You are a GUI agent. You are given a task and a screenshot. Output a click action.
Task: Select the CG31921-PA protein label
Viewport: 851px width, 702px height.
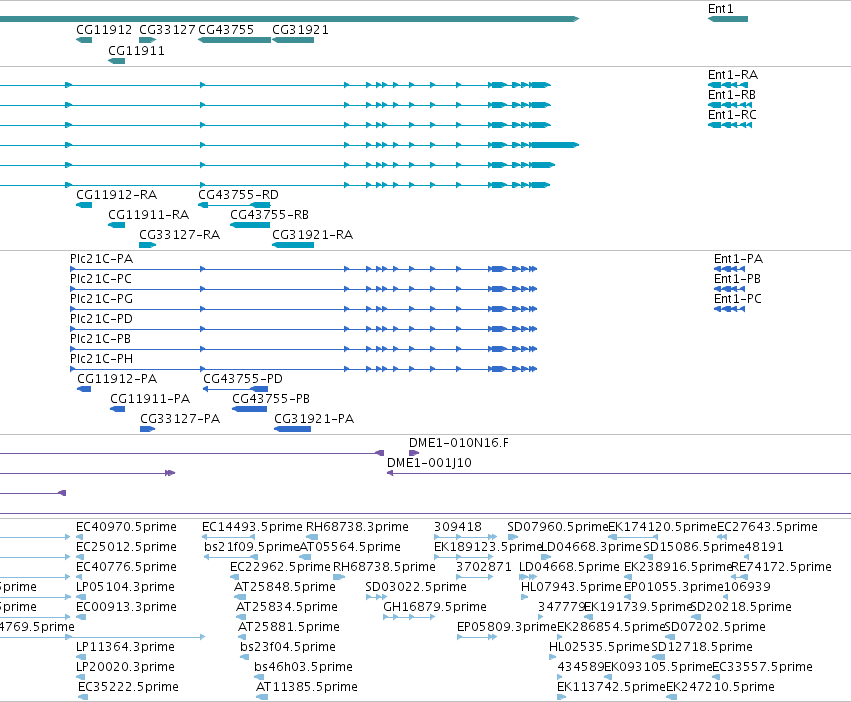tap(314, 419)
